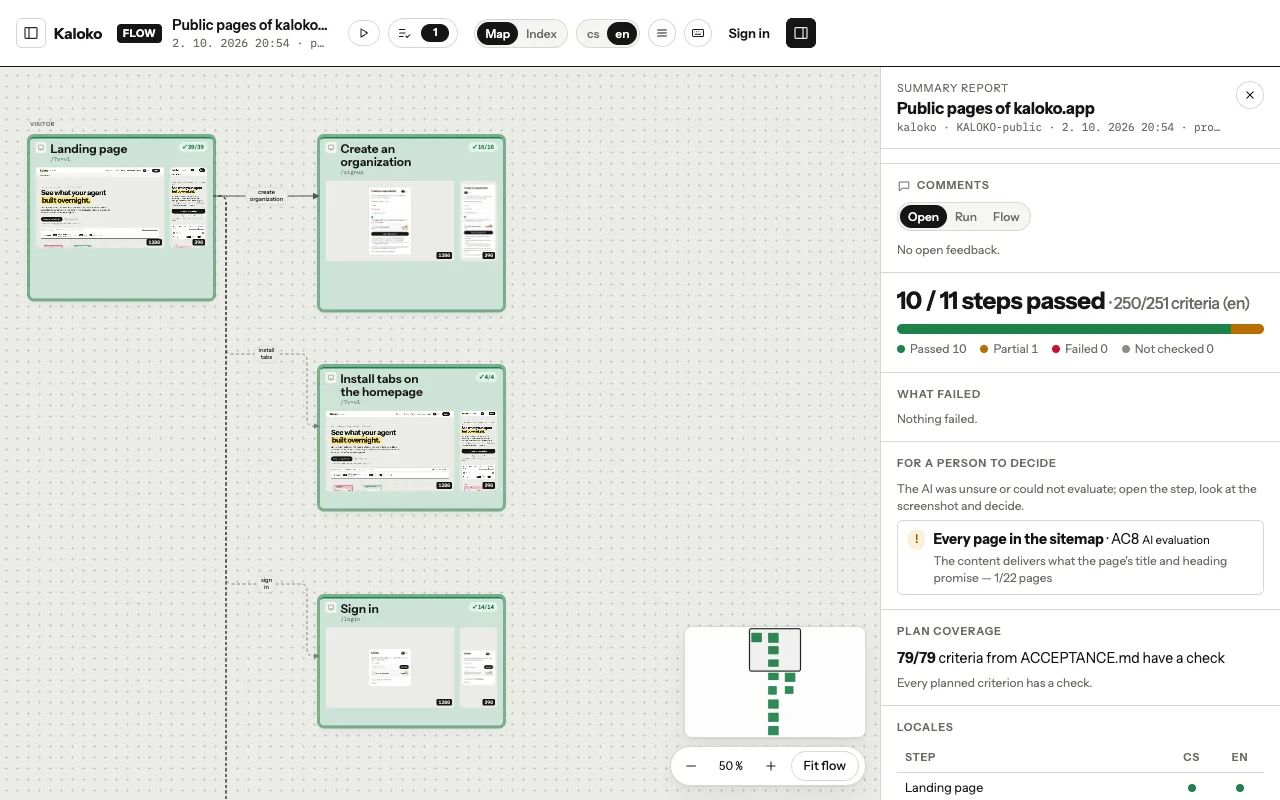Open the Kaloko home link
Viewport: 1280px width, 800px height.
(x=78, y=33)
